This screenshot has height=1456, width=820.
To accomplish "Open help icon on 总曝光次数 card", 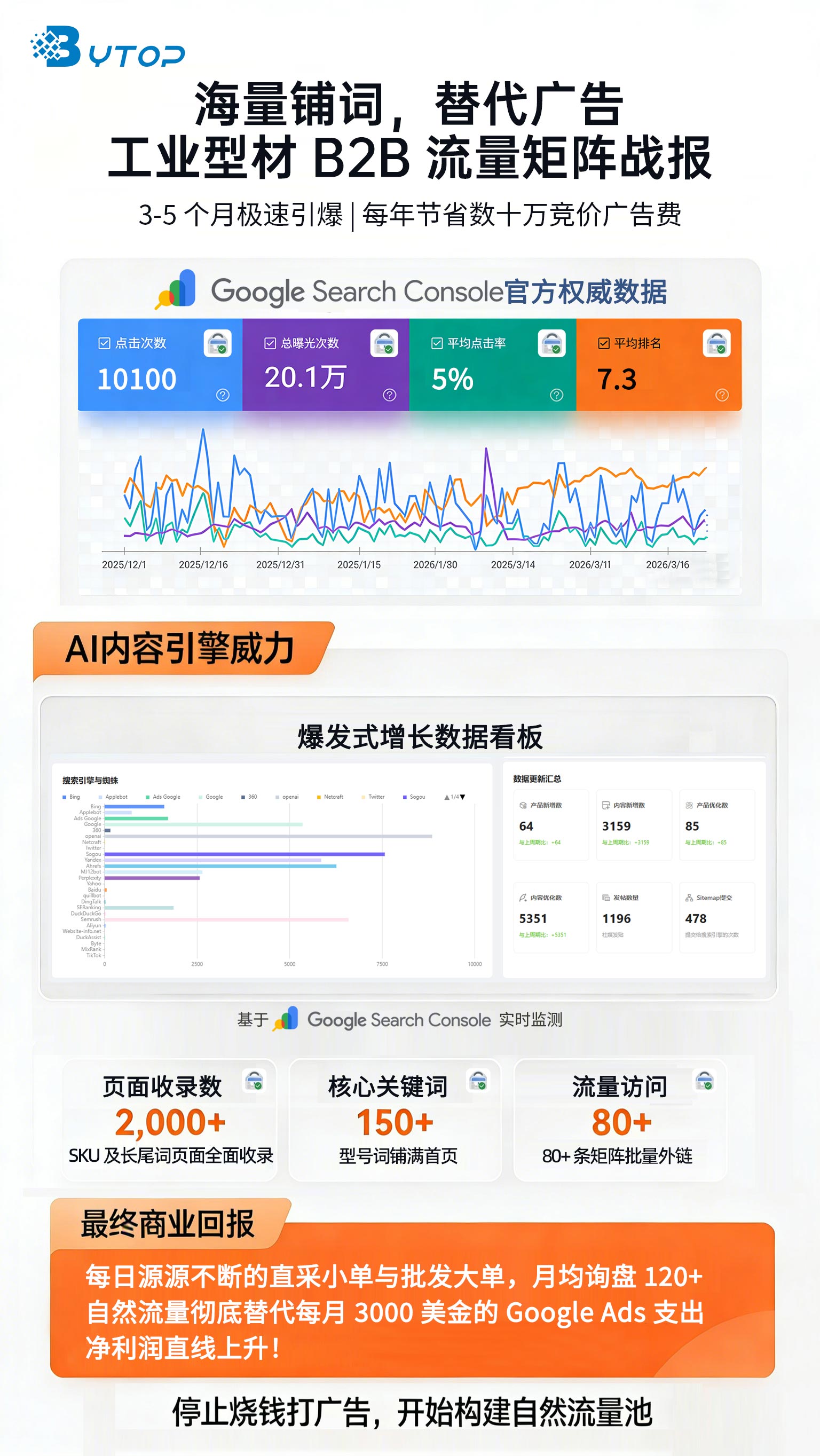I will tap(389, 395).
